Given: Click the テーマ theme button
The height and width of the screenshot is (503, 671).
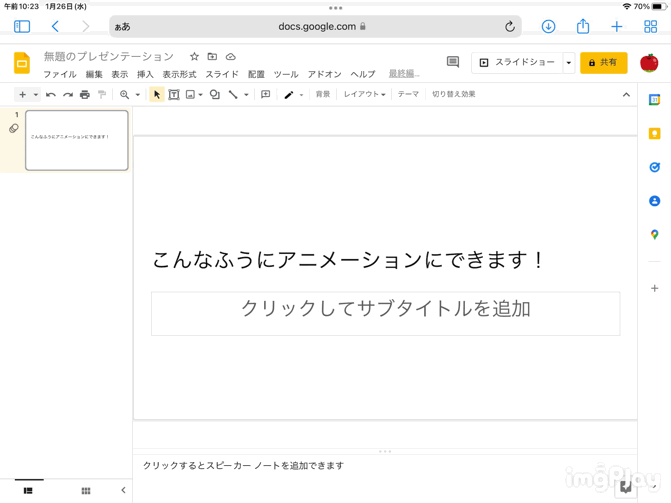Looking at the screenshot, I should click(408, 94).
